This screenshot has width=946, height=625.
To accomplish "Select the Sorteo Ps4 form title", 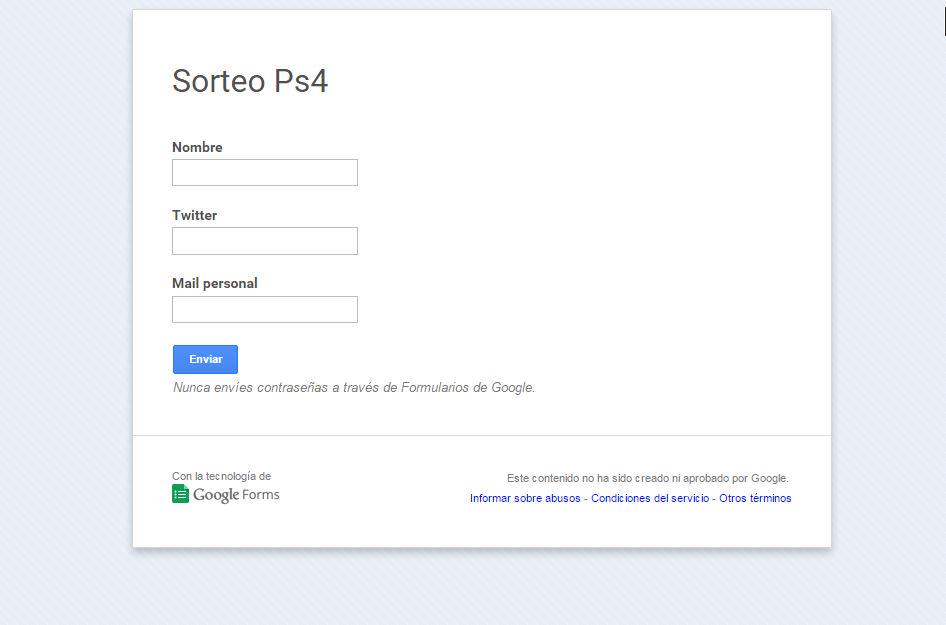I will 250,81.
